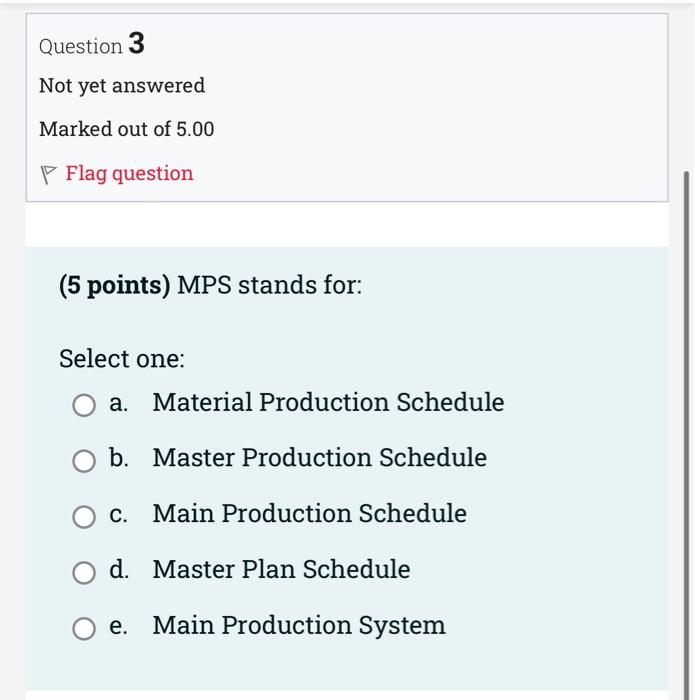Click the 'Marked out of 5.00' text
The width and height of the screenshot is (695, 700).
pos(126,130)
